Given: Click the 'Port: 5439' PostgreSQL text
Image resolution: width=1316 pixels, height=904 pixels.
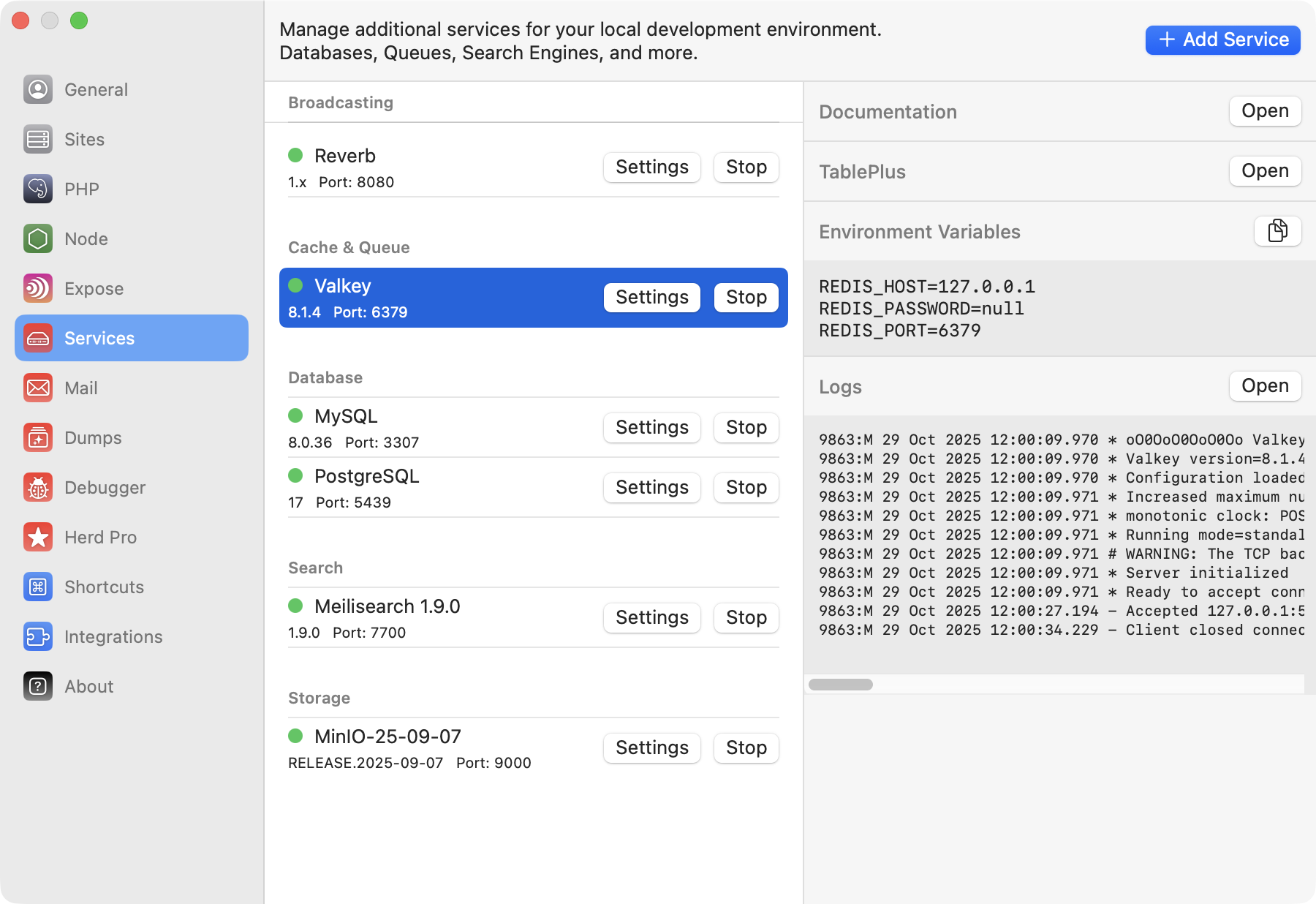Looking at the screenshot, I should 353,502.
